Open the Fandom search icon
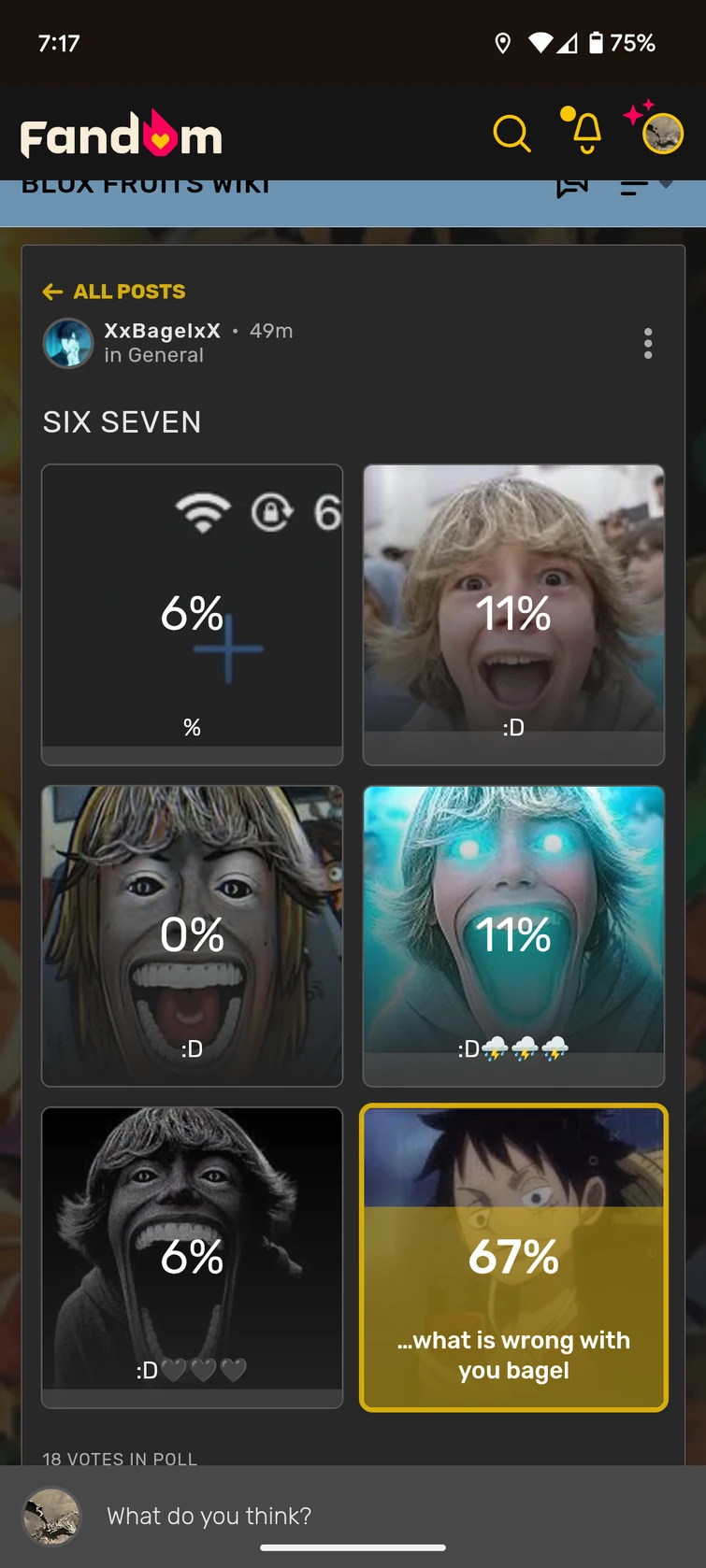Viewport: 706px width, 1568px height. (511, 134)
